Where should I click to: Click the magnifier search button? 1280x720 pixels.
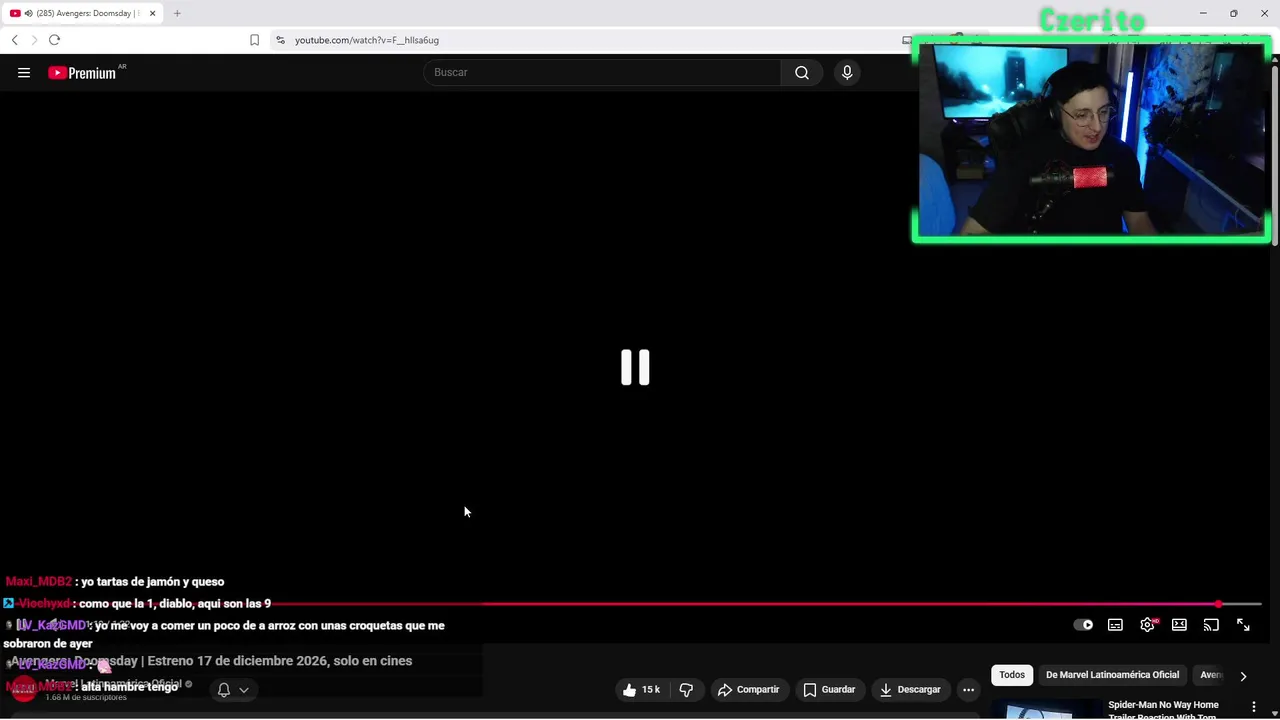pos(802,72)
